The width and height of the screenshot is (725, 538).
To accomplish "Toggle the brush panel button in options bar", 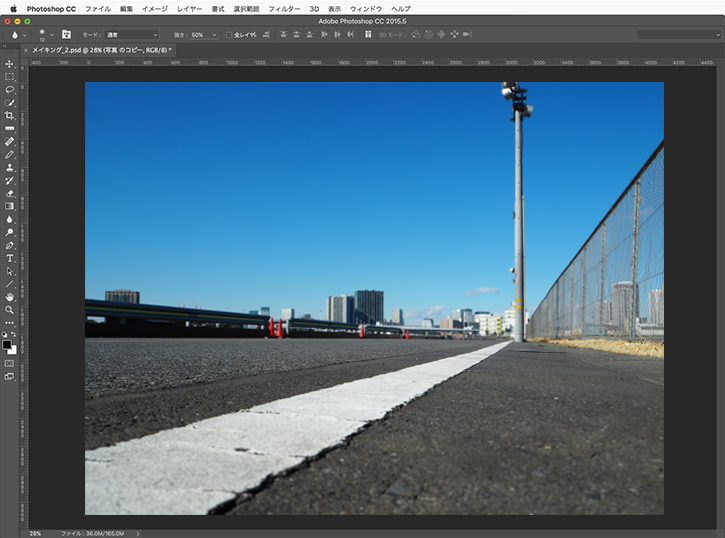I will 67,34.
